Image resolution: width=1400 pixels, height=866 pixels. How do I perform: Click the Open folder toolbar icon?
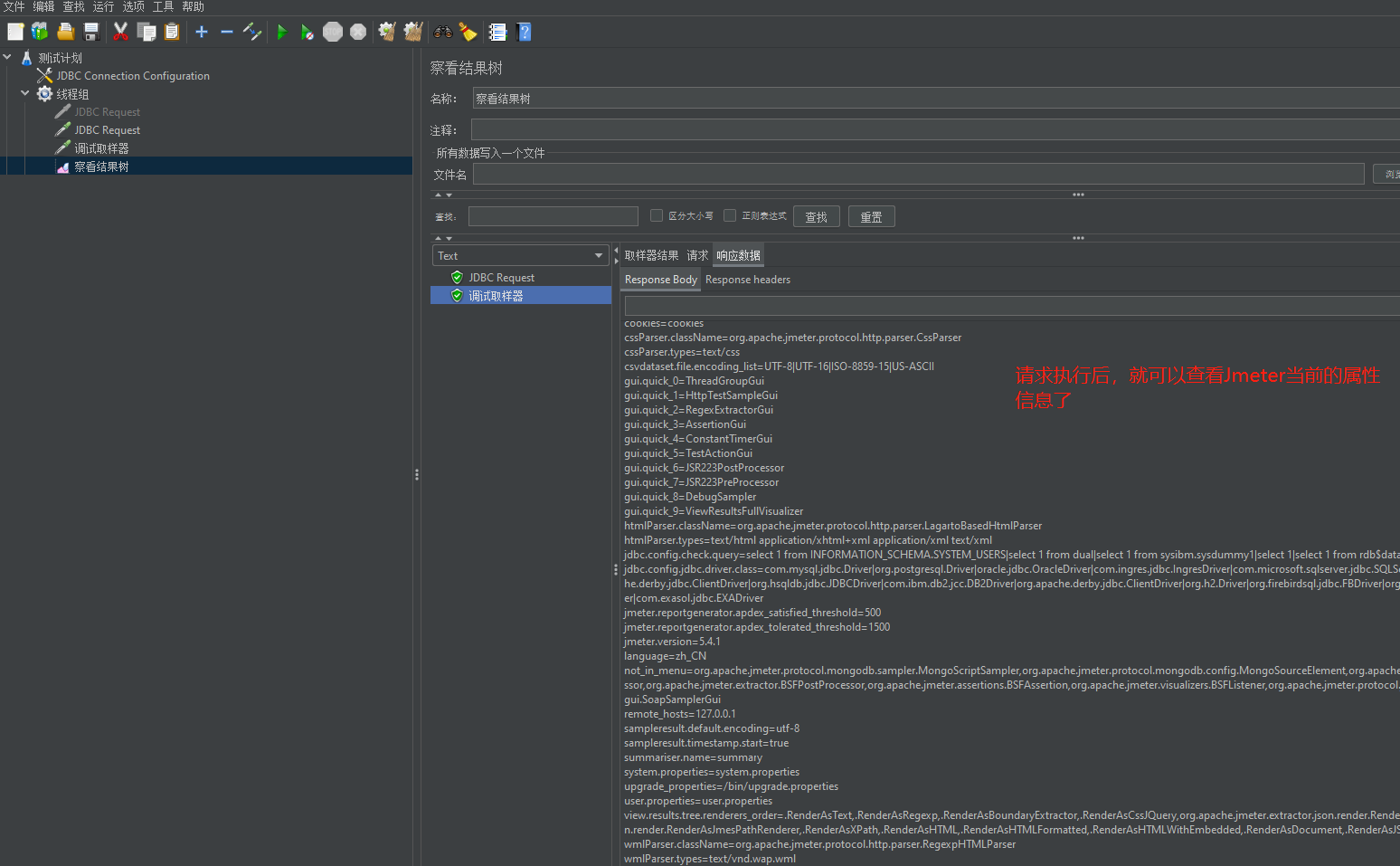coord(65,32)
